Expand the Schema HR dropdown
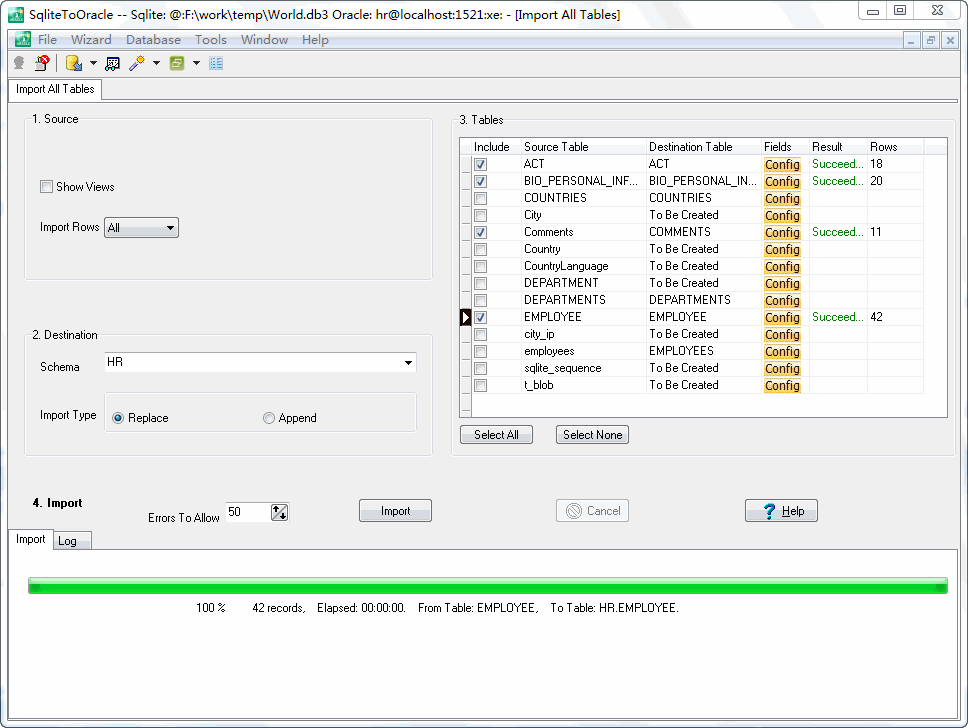968x728 pixels. pyautogui.click(x=408, y=363)
